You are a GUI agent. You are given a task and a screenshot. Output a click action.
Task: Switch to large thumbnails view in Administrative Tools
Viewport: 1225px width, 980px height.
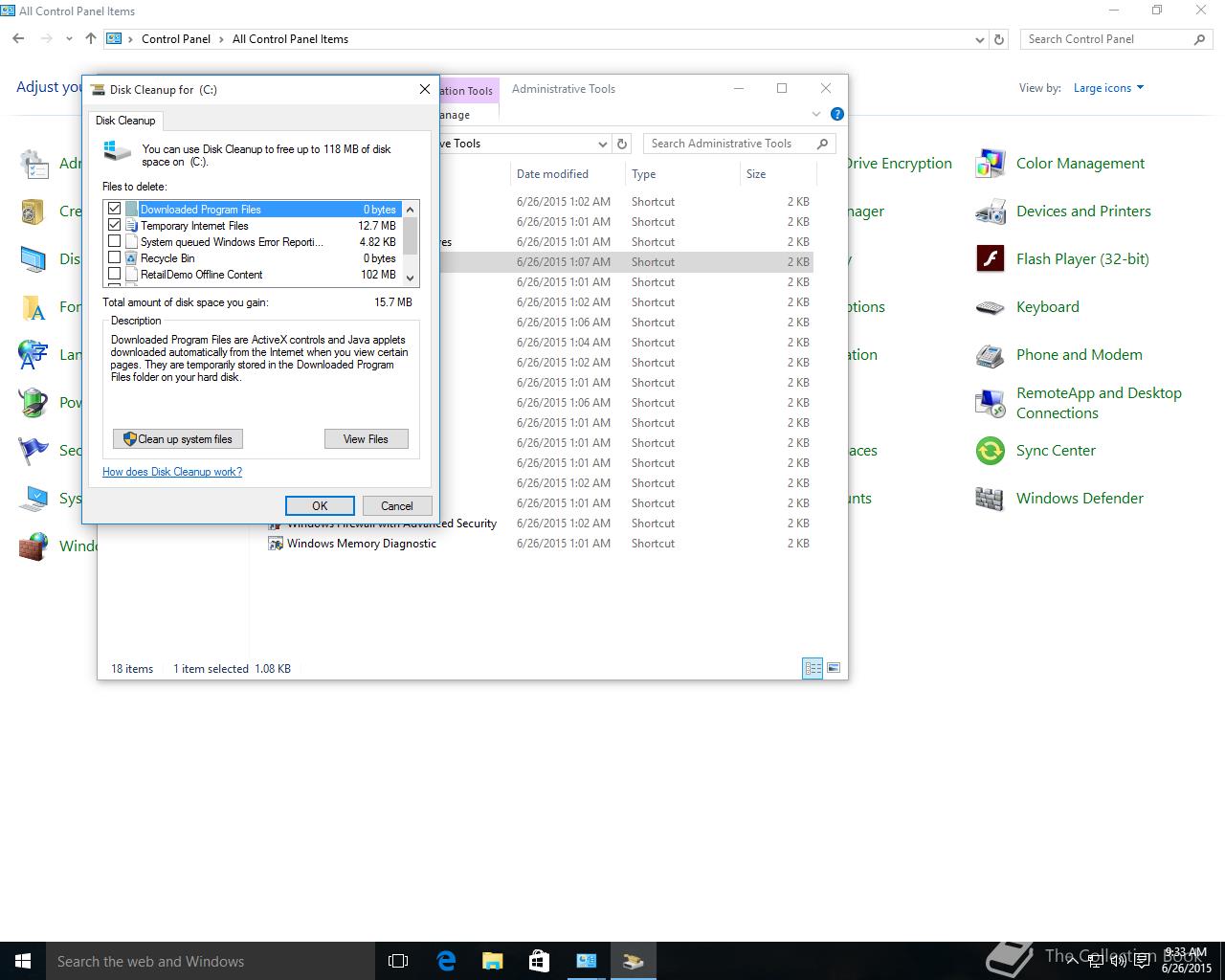tap(834, 668)
